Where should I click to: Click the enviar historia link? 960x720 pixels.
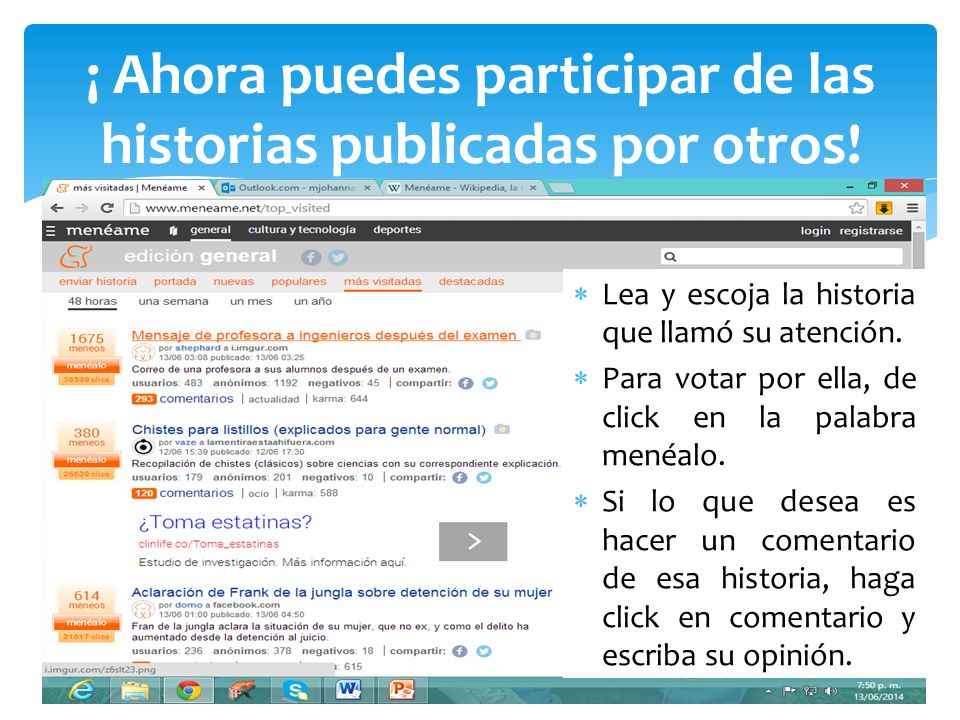[x=98, y=282]
